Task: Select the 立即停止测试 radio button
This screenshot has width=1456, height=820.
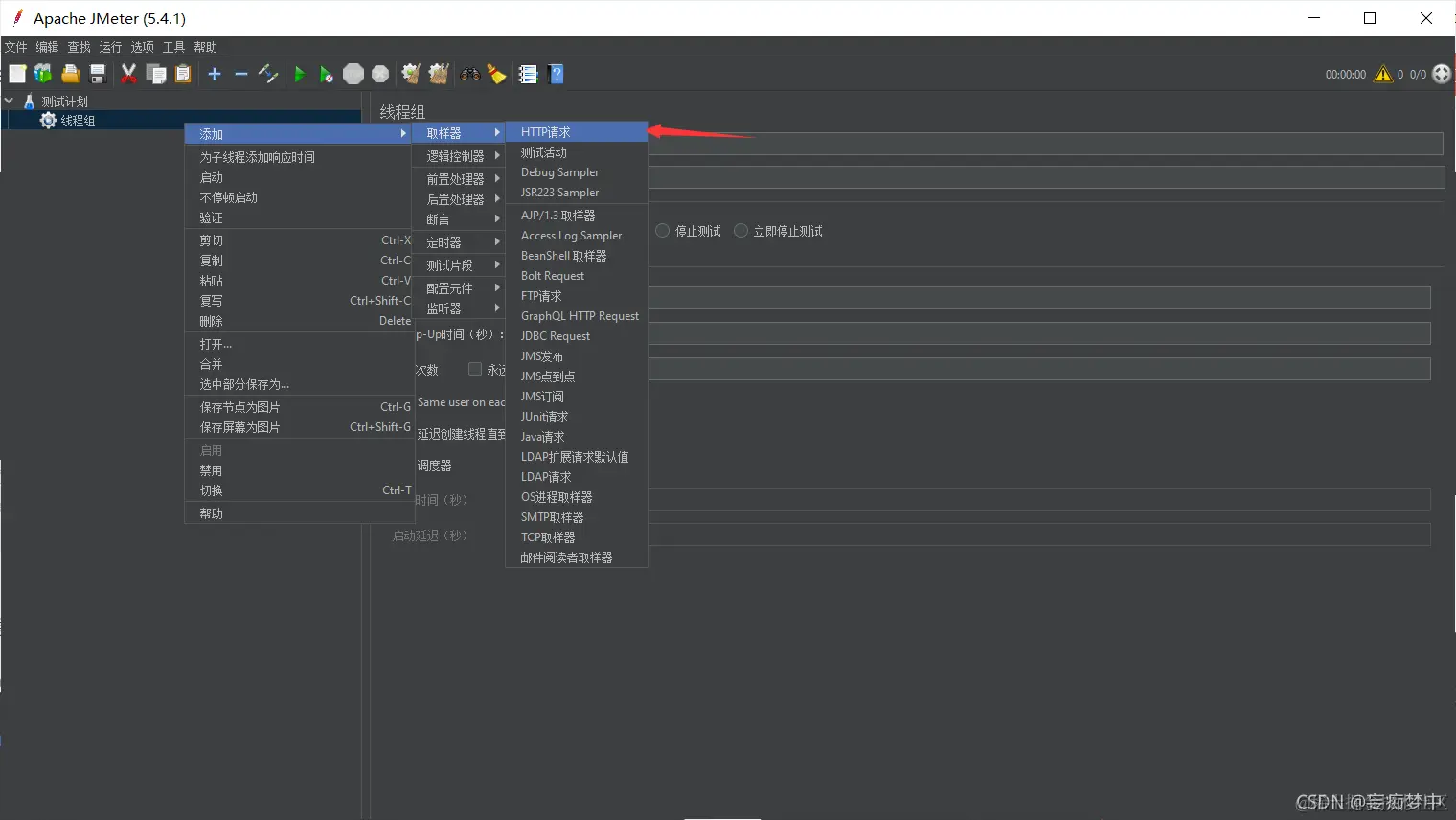Action: click(740, 231)
